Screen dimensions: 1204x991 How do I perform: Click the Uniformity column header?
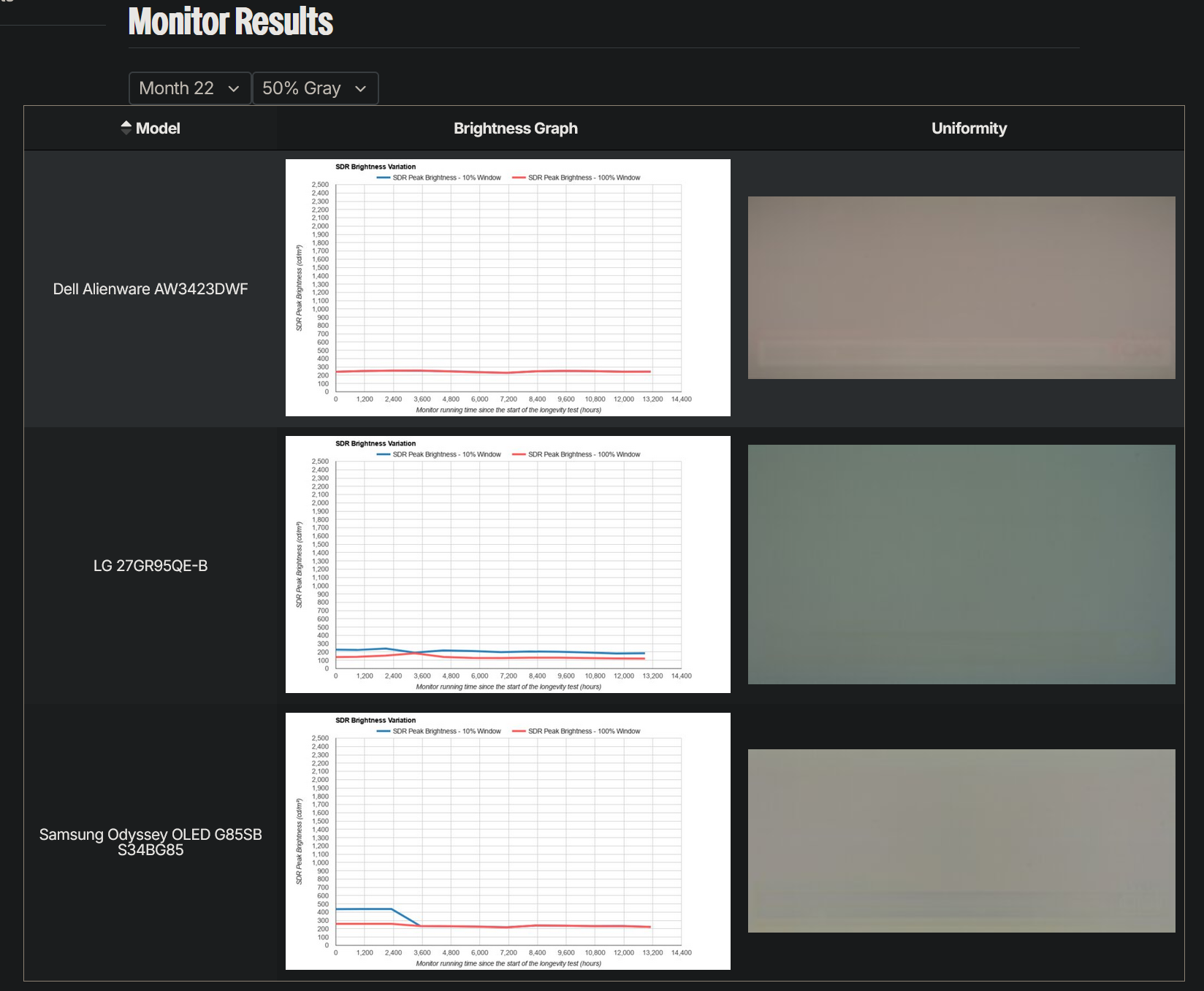tap(969, 129)
